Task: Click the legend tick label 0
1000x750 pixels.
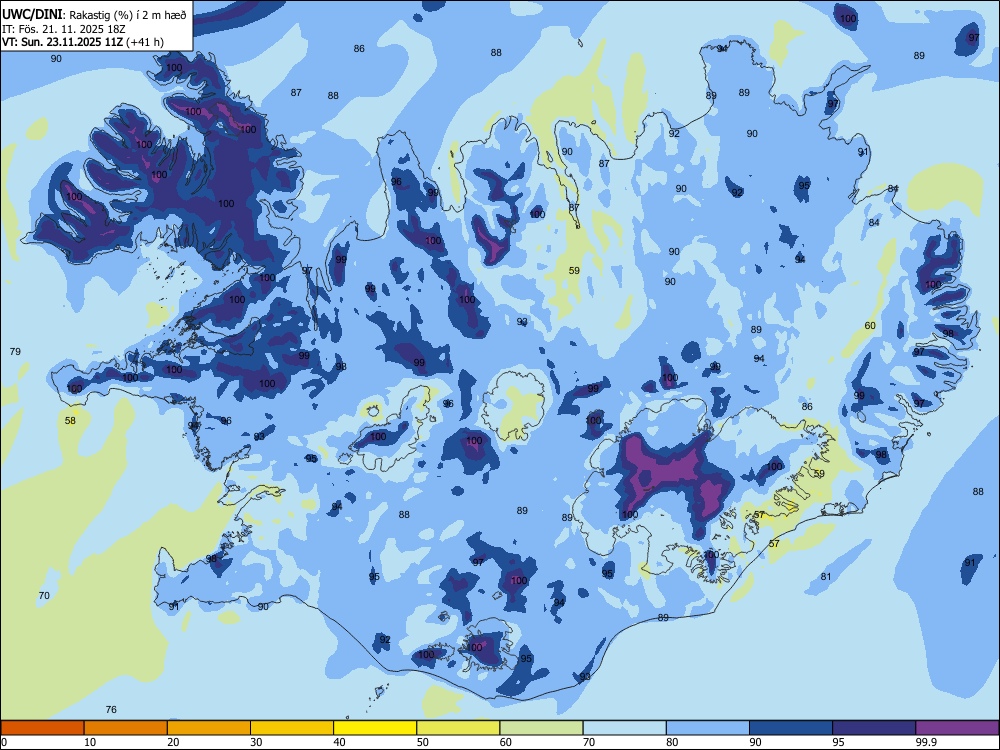Action: (4, 742)
